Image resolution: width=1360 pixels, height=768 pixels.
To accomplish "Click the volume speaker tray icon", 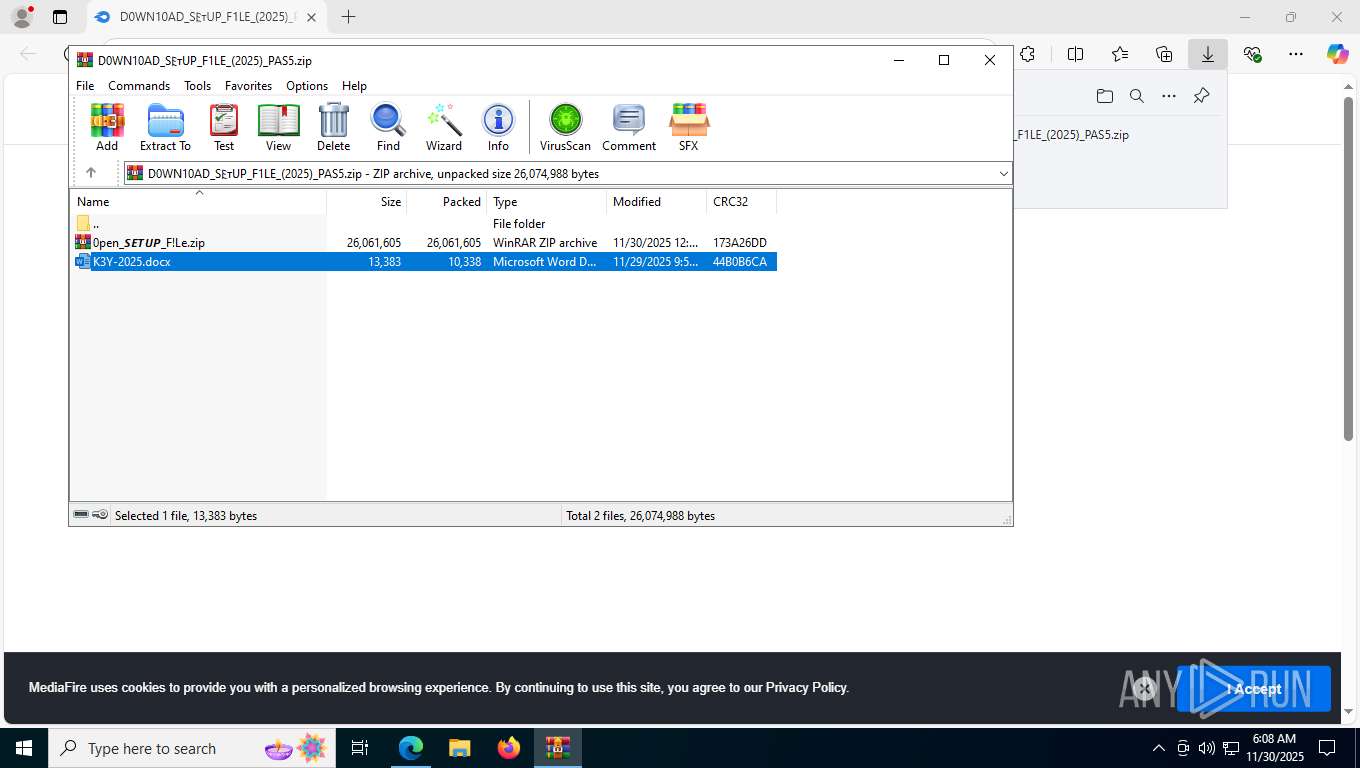I will pyautogui.click(x=1206, y=748).
